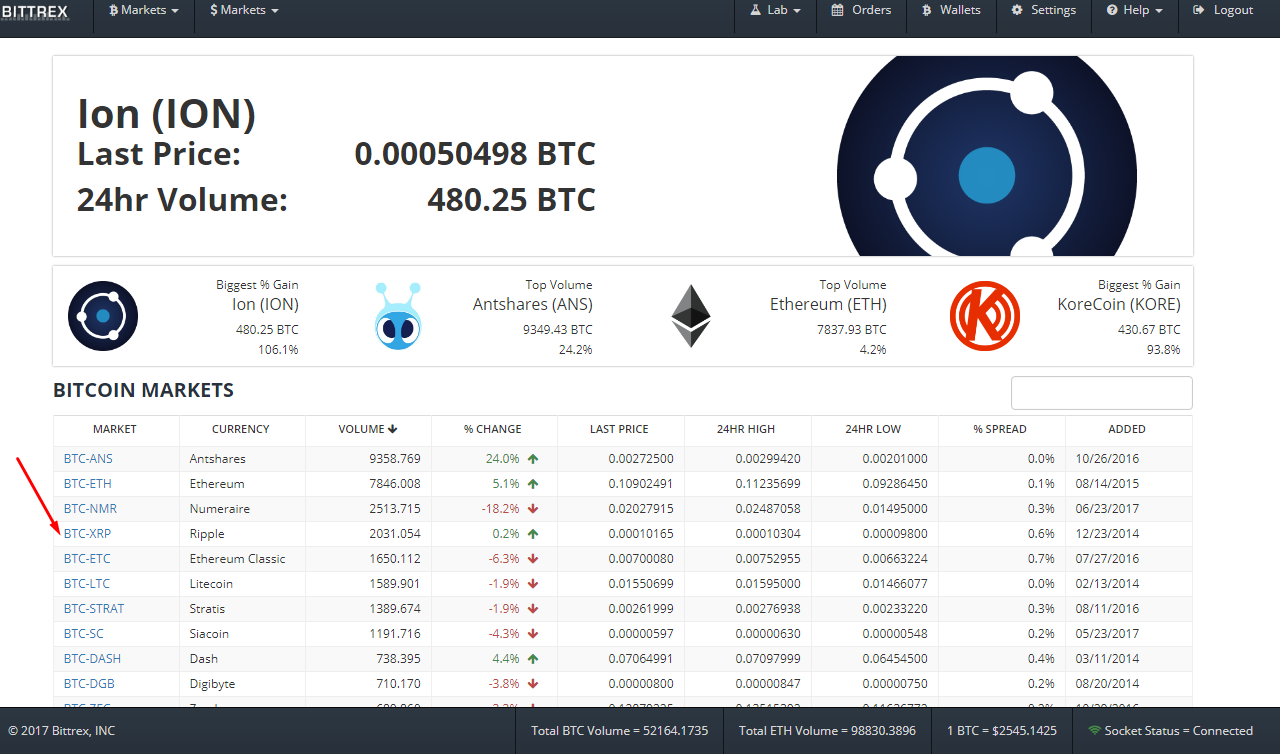
Task: Click the 0.00050498 BTC last price heading
Action: pos(475,154)
